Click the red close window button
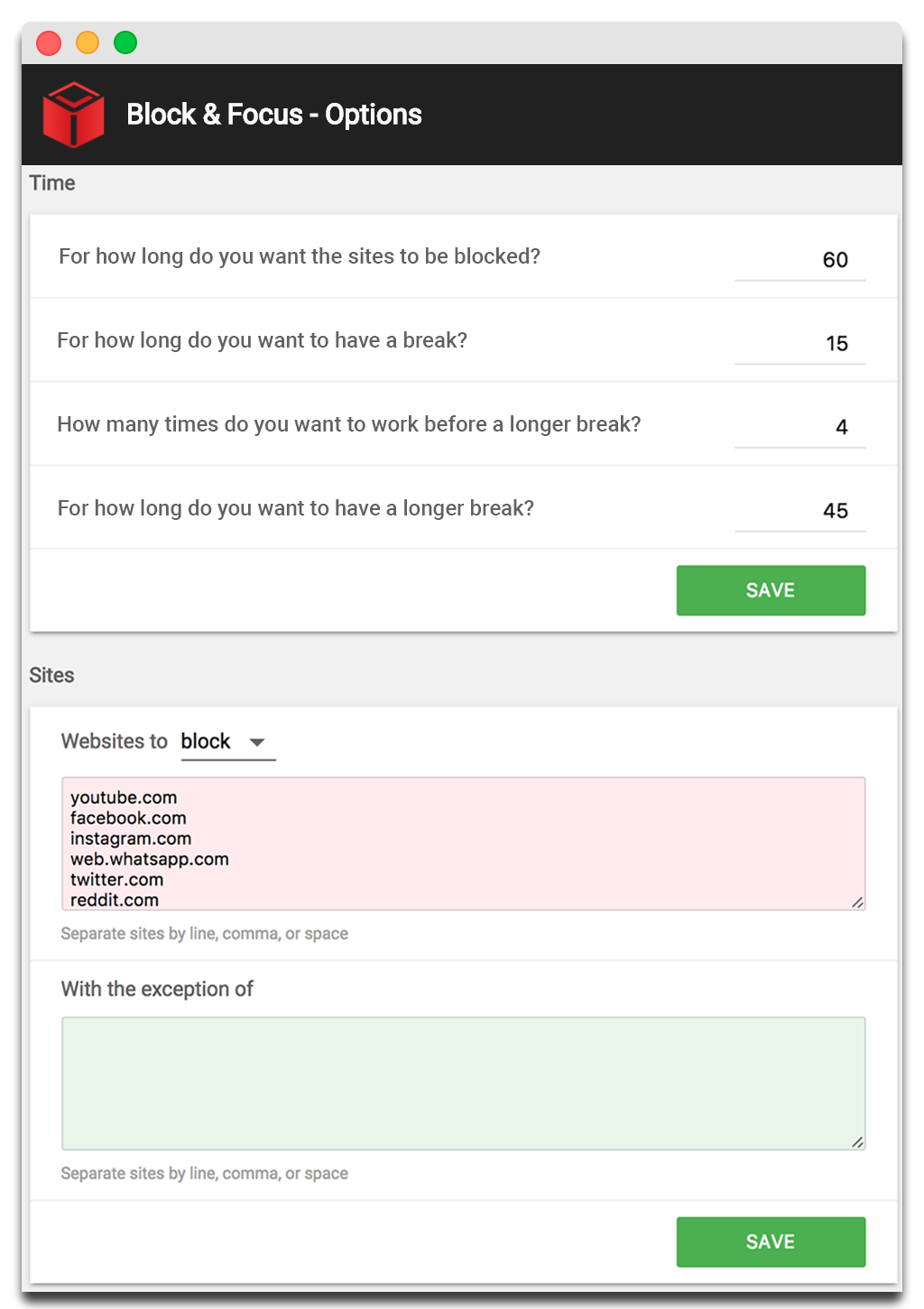924x1309 pixels. point(49,42)
